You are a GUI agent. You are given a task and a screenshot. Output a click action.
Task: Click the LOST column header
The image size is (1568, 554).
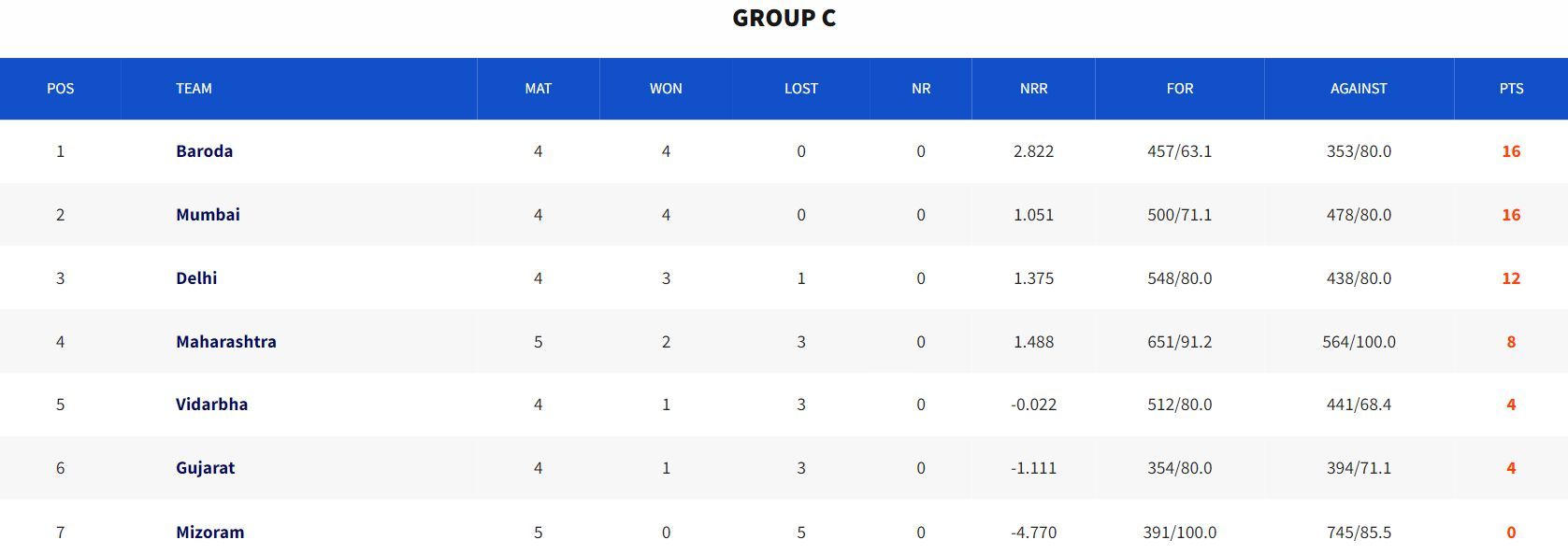click(x=800, y=89)
